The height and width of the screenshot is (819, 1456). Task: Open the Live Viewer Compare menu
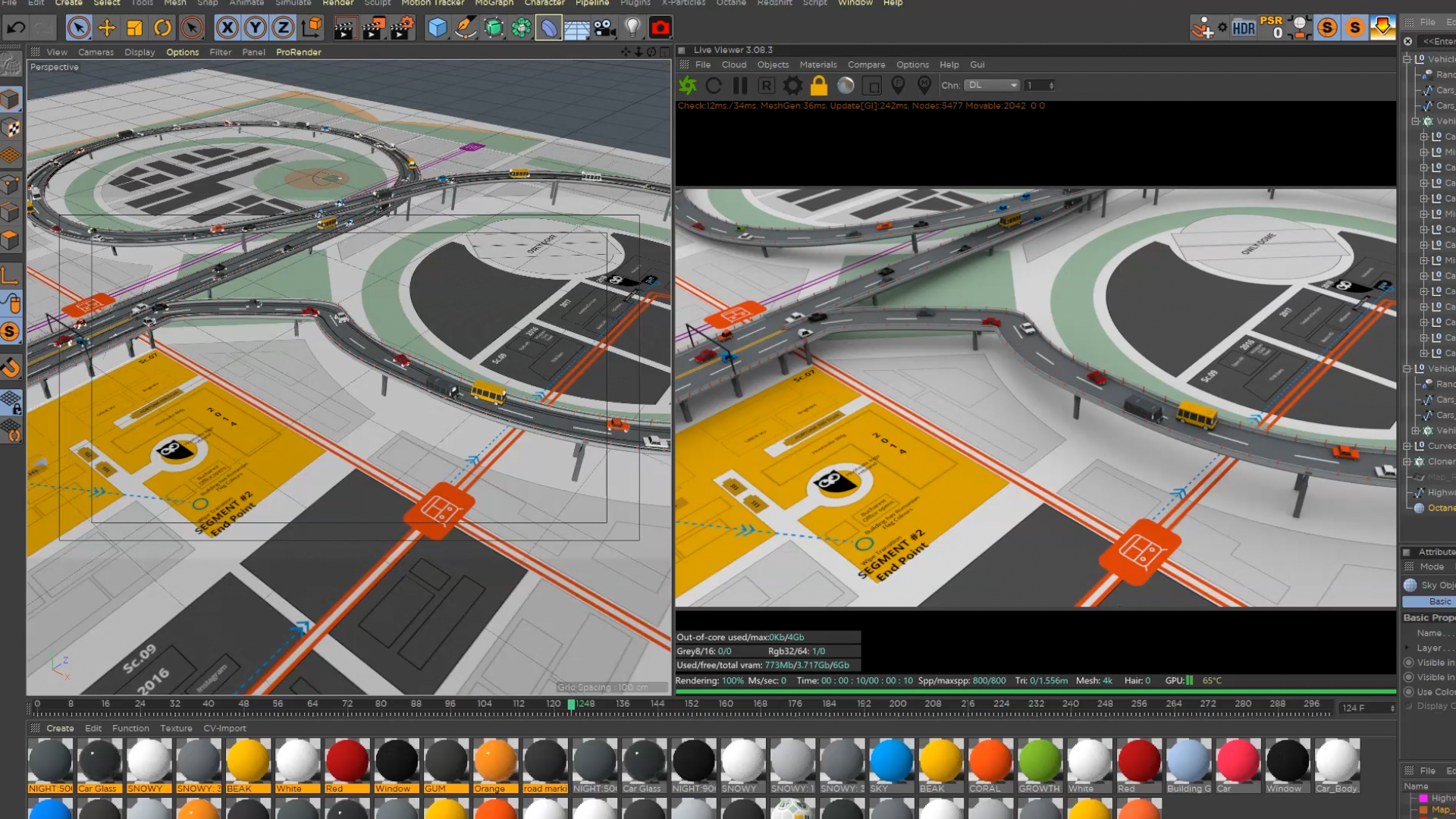point(866,65)
